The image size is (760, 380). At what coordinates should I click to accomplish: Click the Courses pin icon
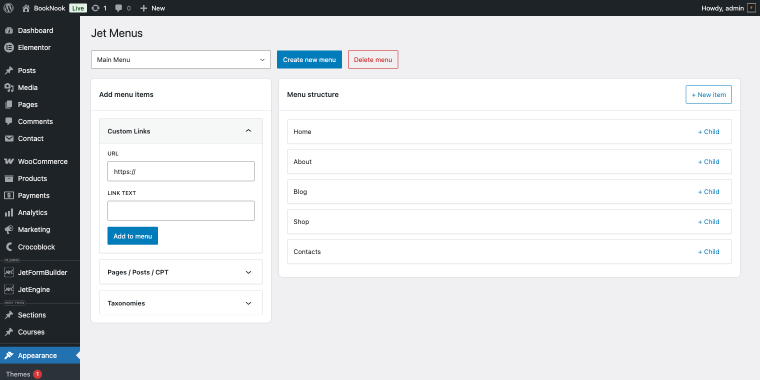(x=9, y=332)
